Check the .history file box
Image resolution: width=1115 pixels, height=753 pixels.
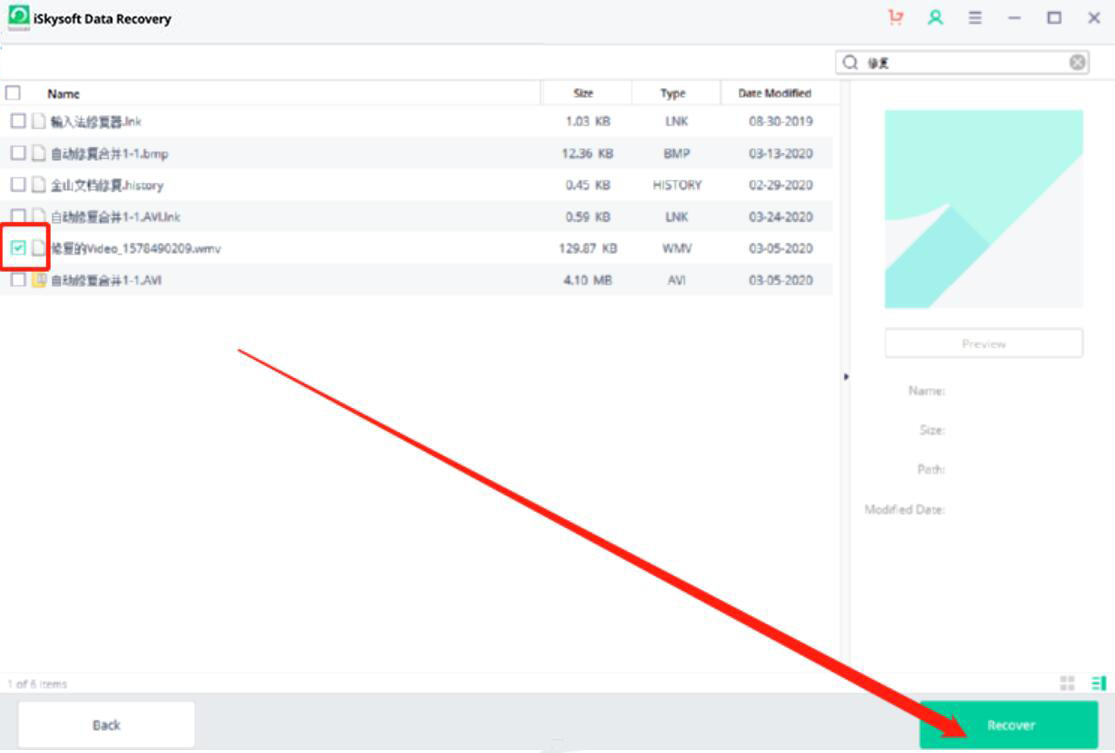coord(18,185)
